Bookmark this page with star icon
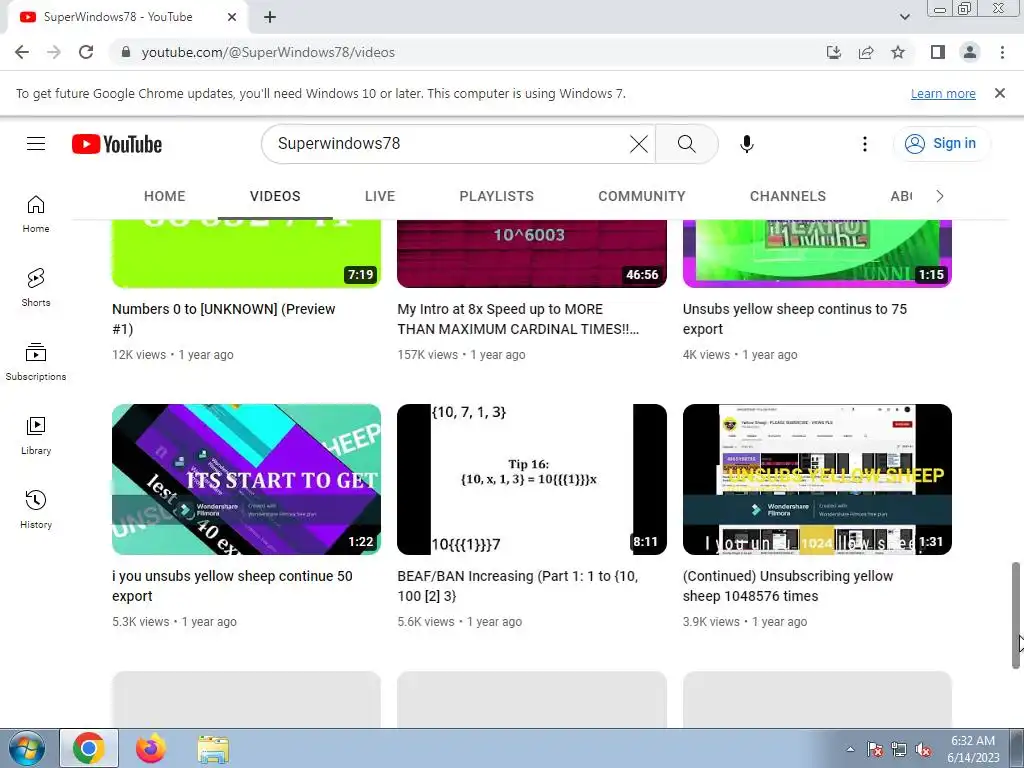The width and height of the screenshot is (1024, 768). tap(898, 52)
